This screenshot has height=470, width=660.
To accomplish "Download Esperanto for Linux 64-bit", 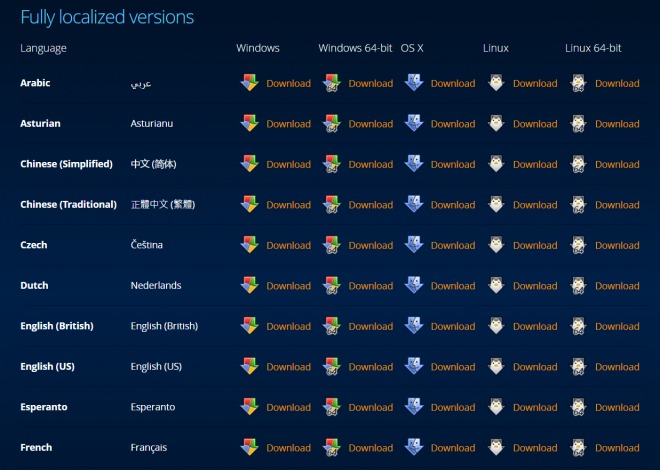I will coord(617,407).
